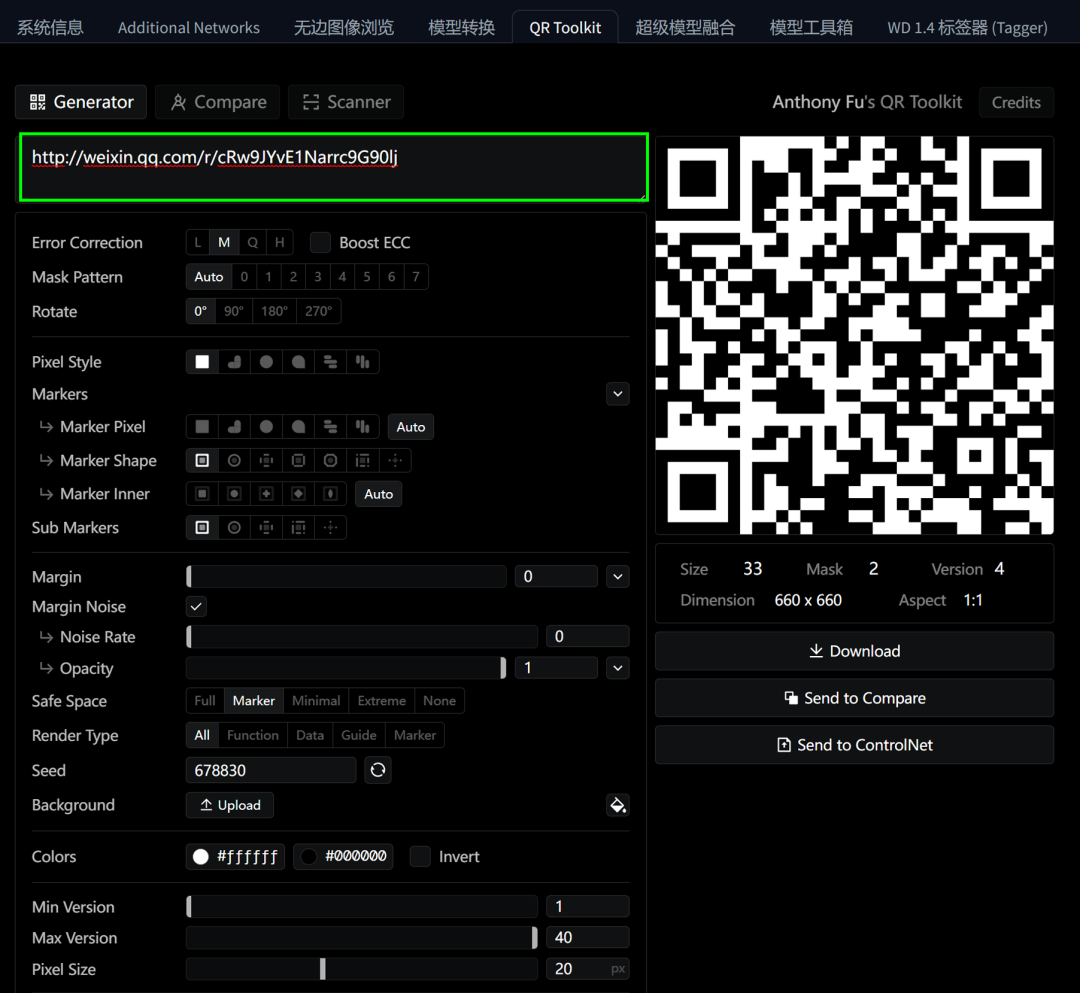1080x993 pixels.
Task: Select tiny-plus shape in Sub Markers row
Action: tap(331, 527)
